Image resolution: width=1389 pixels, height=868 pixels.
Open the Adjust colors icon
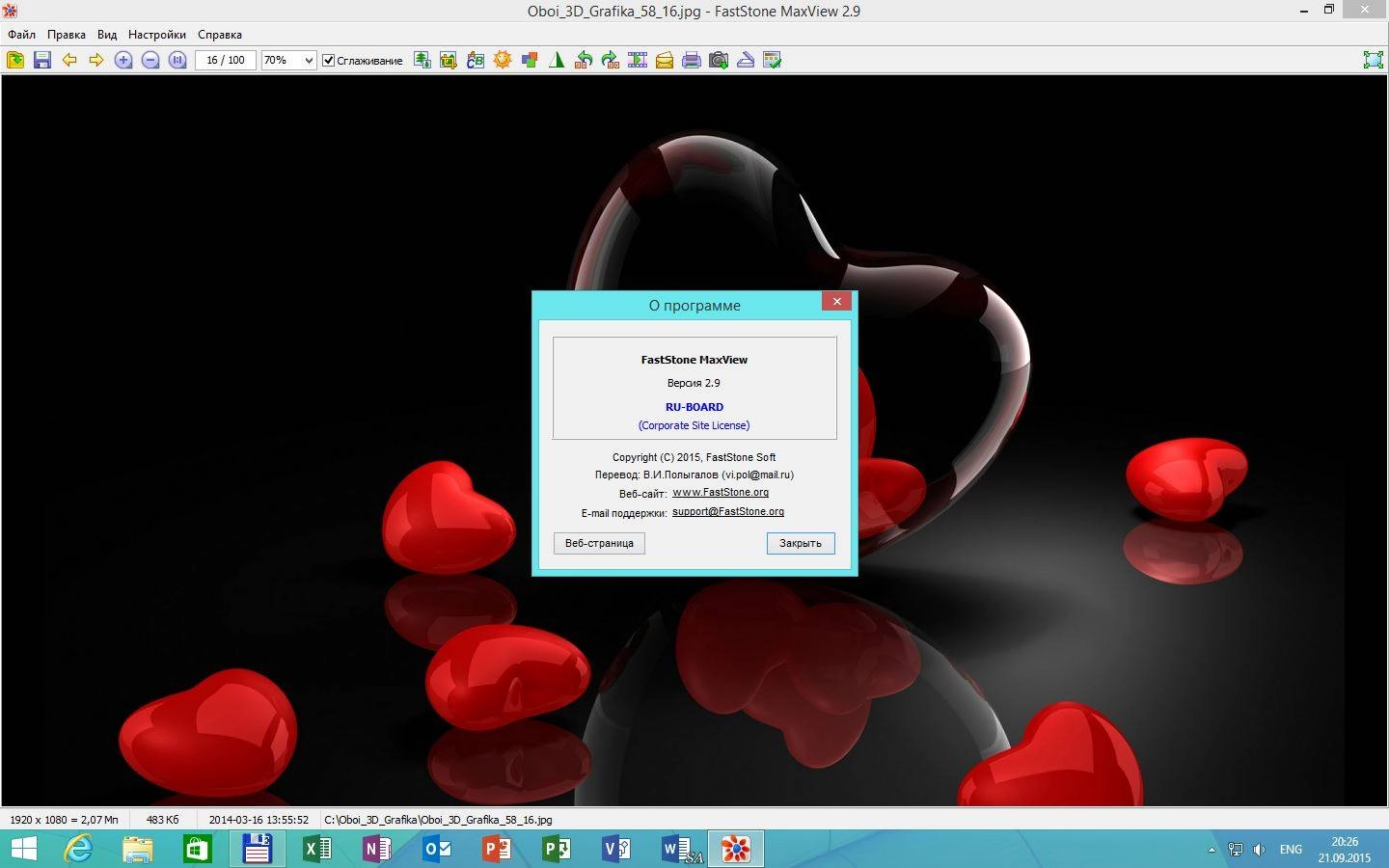click(x=530, y=60)
